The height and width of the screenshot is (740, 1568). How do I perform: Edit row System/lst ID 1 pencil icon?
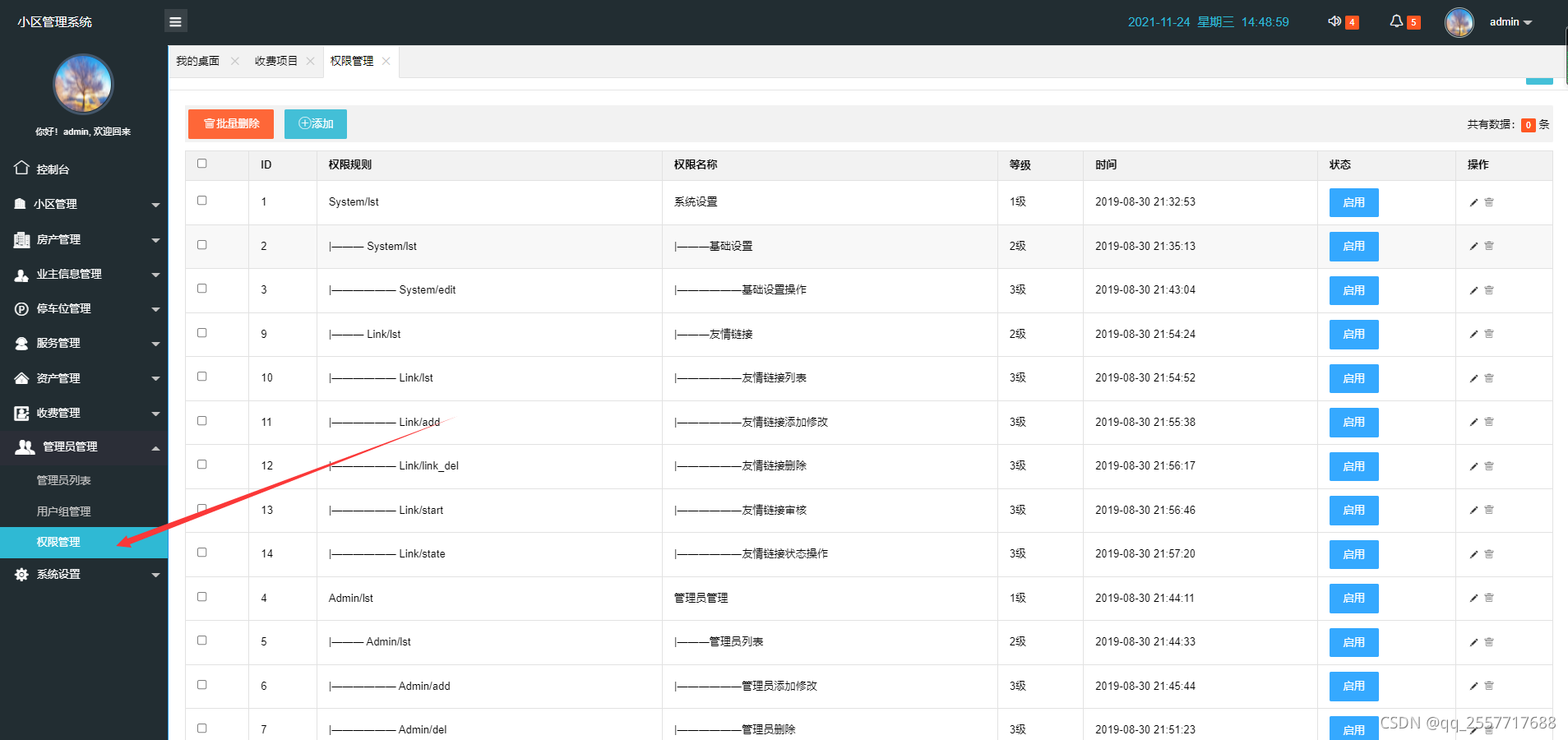(x=1473, y=202)
